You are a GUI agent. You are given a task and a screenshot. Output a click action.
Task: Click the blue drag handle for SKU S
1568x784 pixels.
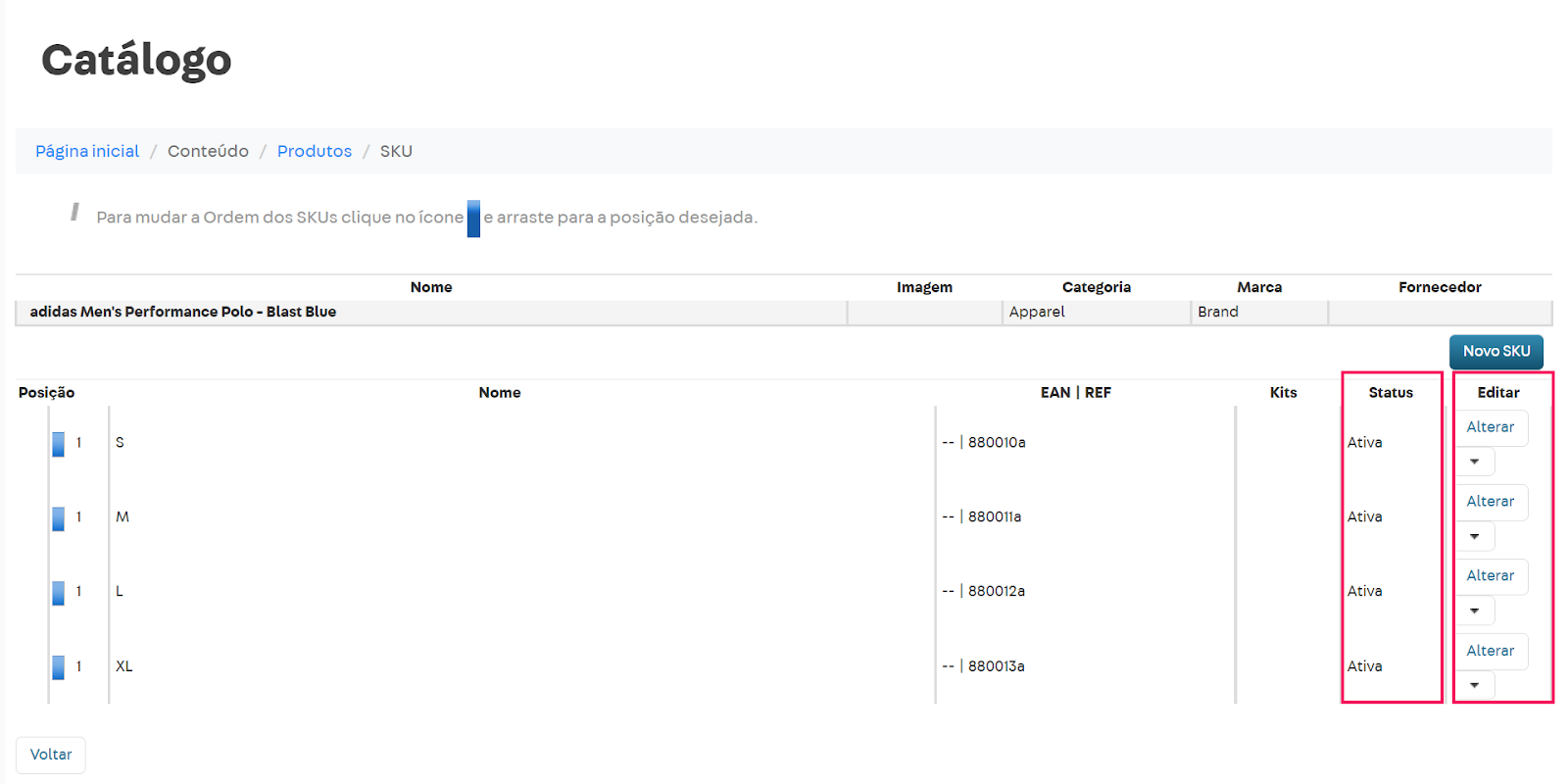(x=58, y=444)
